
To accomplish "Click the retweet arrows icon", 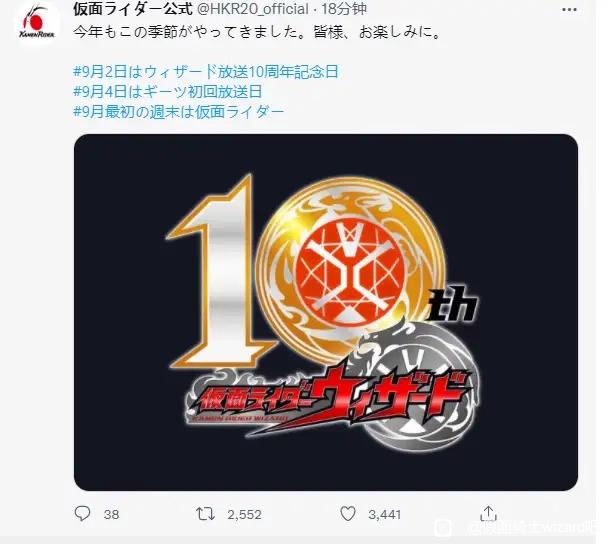I will click(x=205, y=514).
